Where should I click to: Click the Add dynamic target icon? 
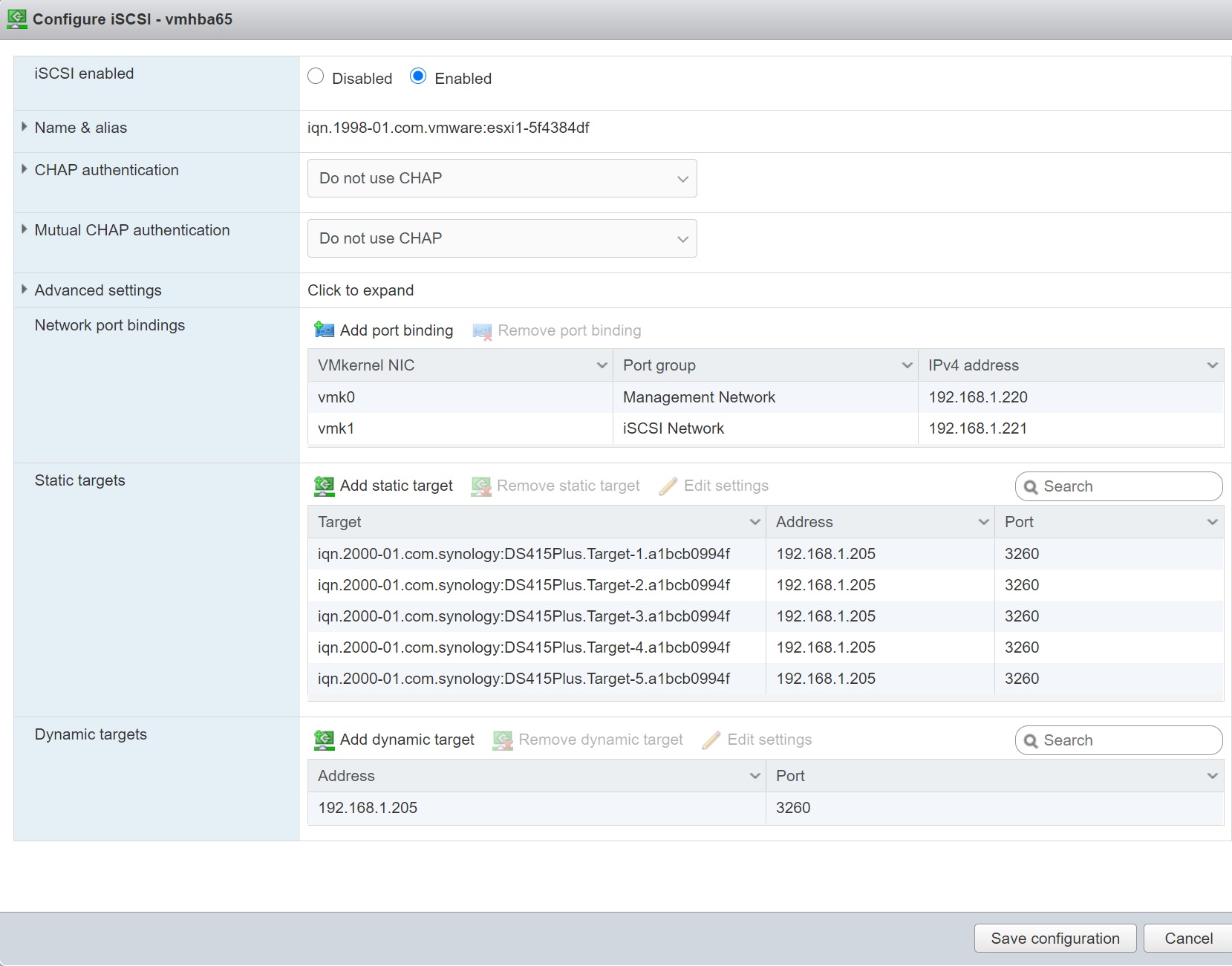[325, 740]
